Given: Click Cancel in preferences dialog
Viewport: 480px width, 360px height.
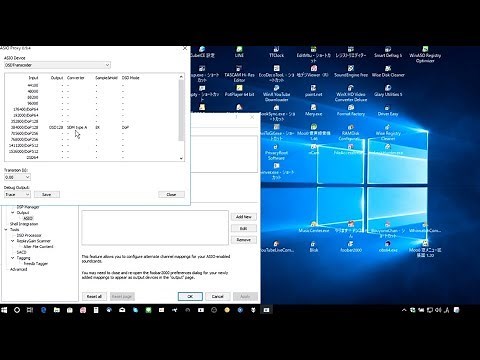Looking at the screenshot, I should pyautogui.click(x=217, y=296).
